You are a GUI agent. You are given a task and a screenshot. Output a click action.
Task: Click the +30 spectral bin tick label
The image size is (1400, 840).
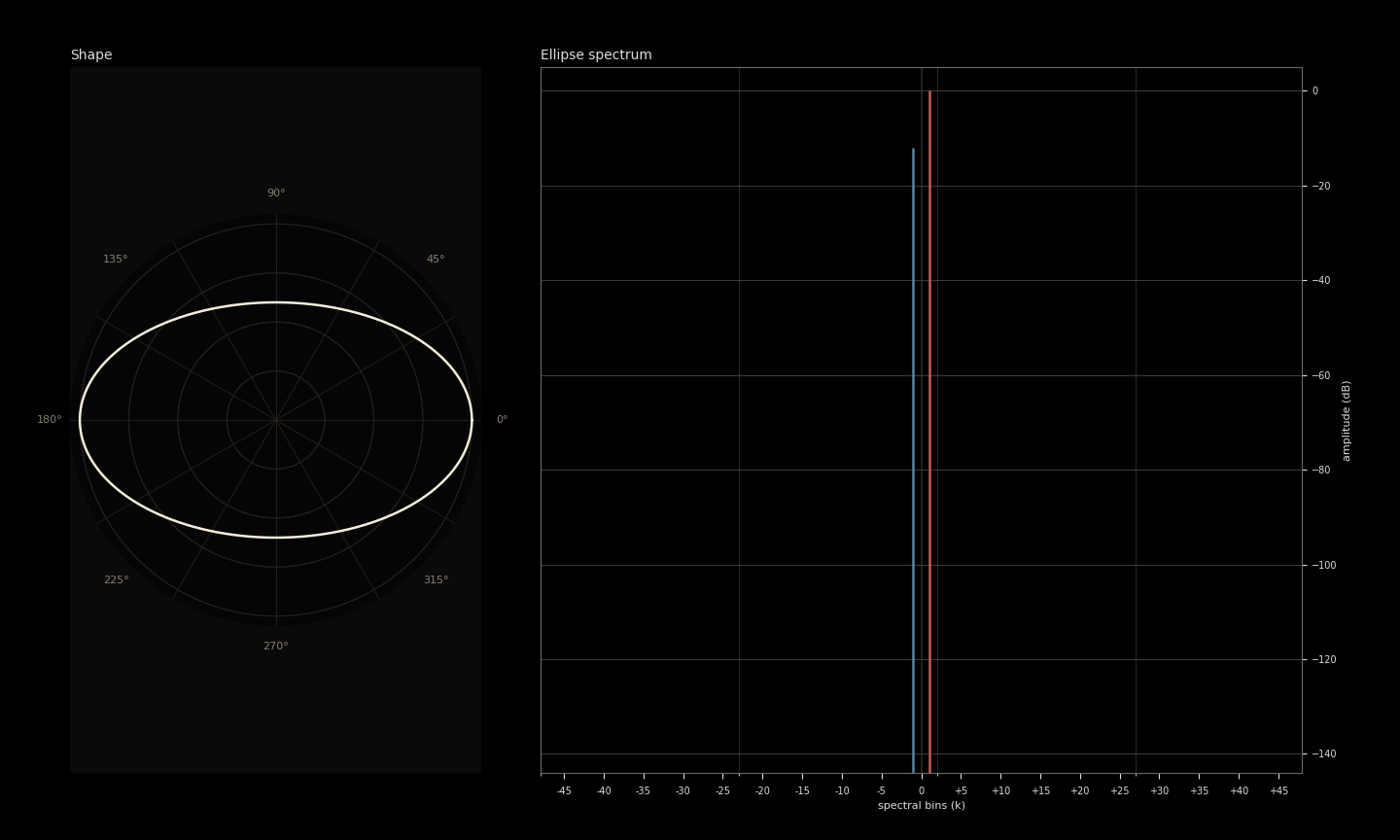[1159, 791]
